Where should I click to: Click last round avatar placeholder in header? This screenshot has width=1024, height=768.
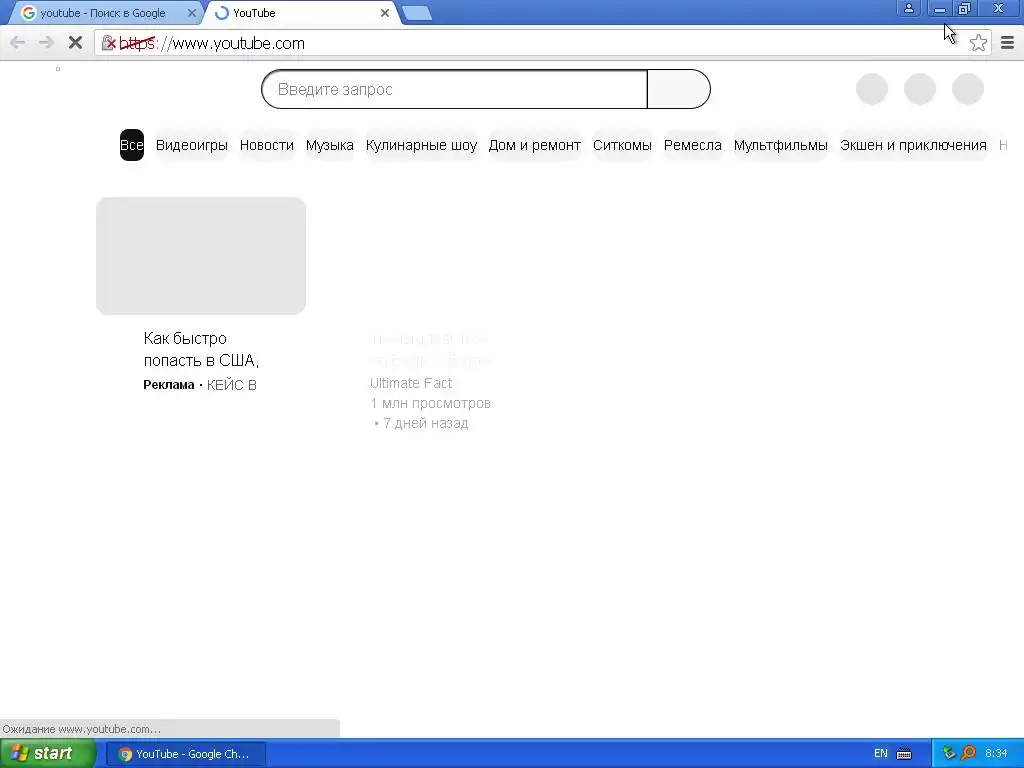(x=968, y=89)
